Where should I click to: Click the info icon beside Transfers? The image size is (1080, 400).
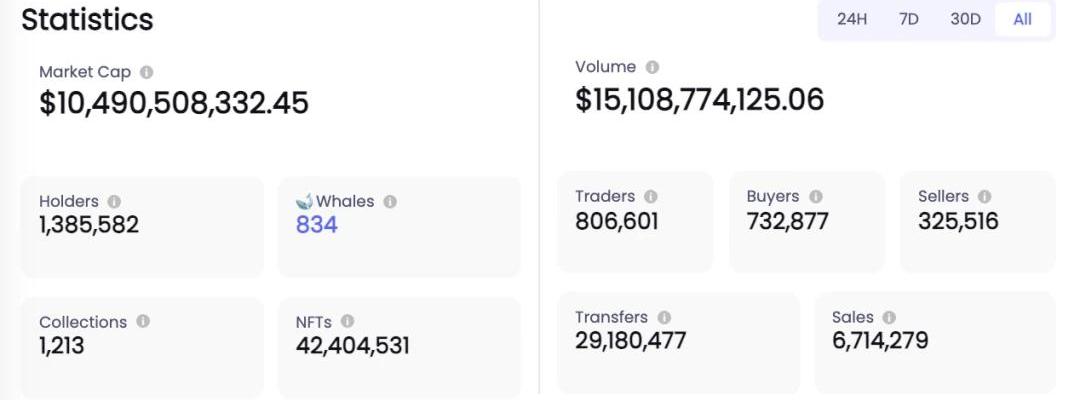(664, 317)
